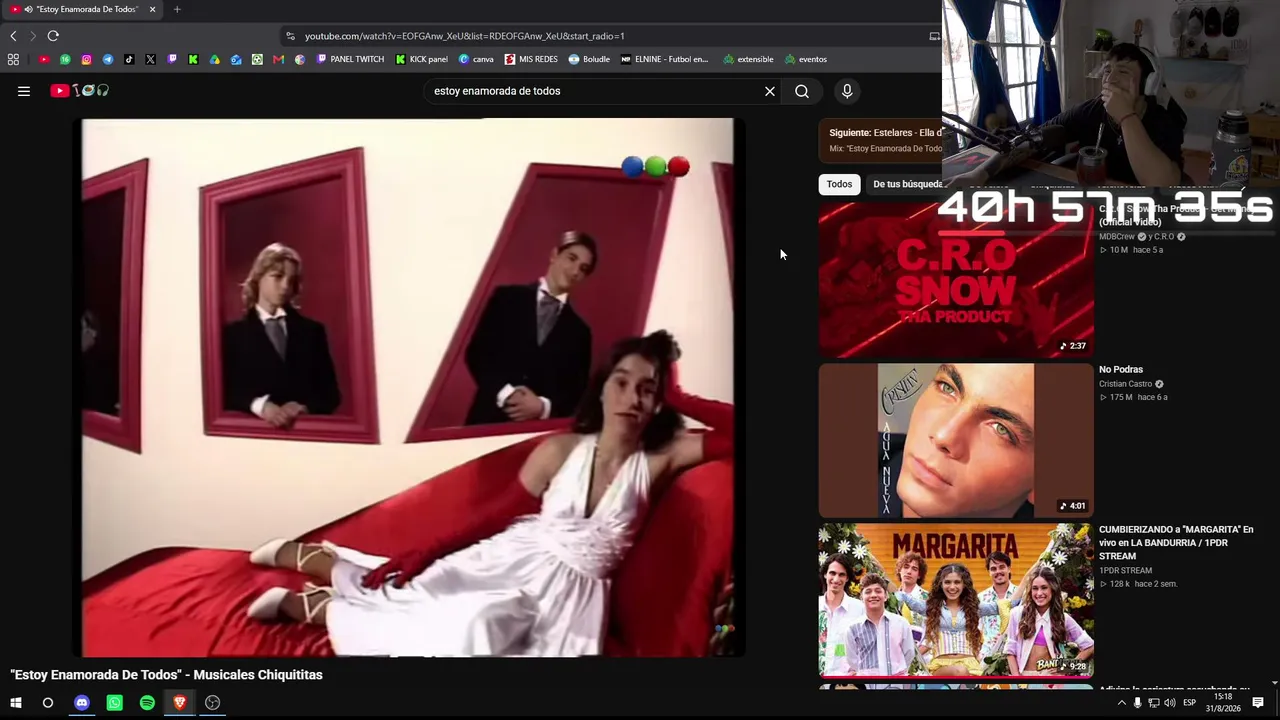Open the system volume speaker control
The width and height of the screenshot is (1280, 720).
click(x=1170, y=703)
